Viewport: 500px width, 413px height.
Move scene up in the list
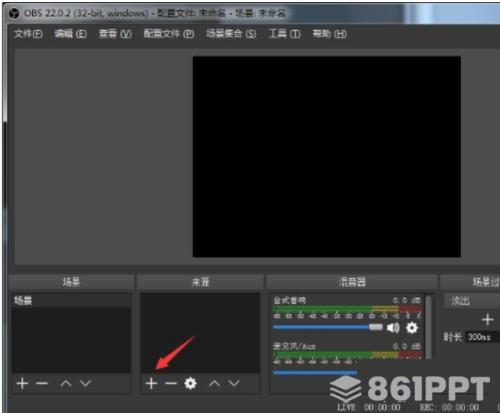coord(66,383)
